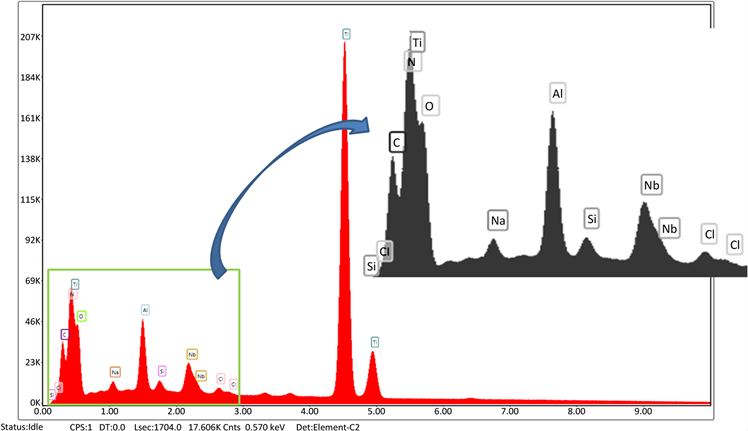Select the Lsec:1704.0 live time value
Screen dimensions: 748x431
[157, 427]
